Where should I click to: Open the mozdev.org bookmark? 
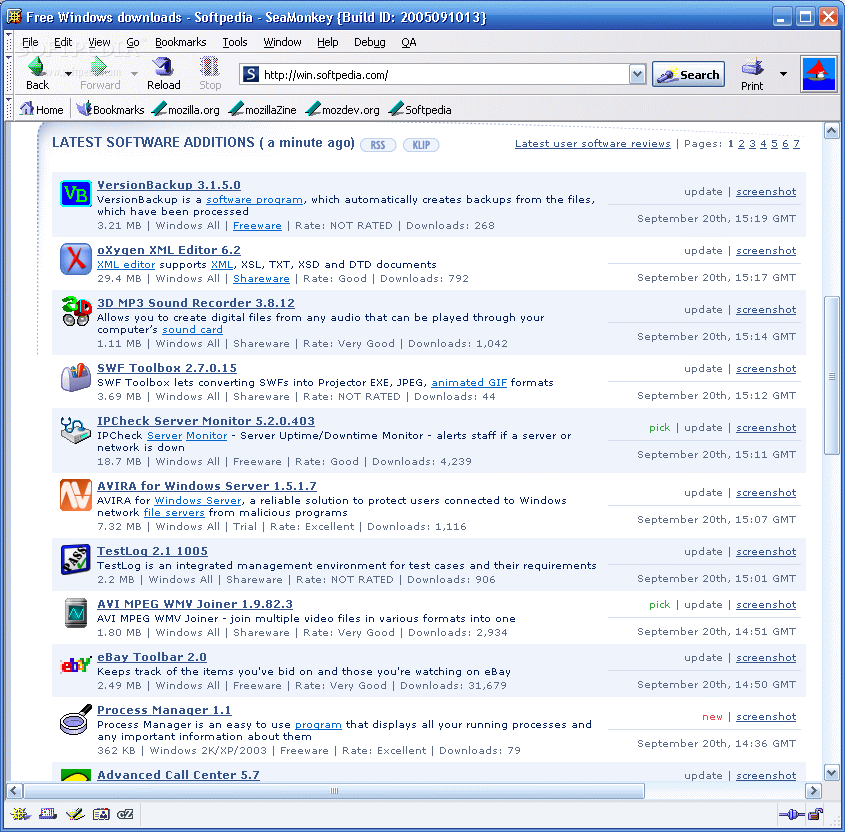click(x=342, y=109)
